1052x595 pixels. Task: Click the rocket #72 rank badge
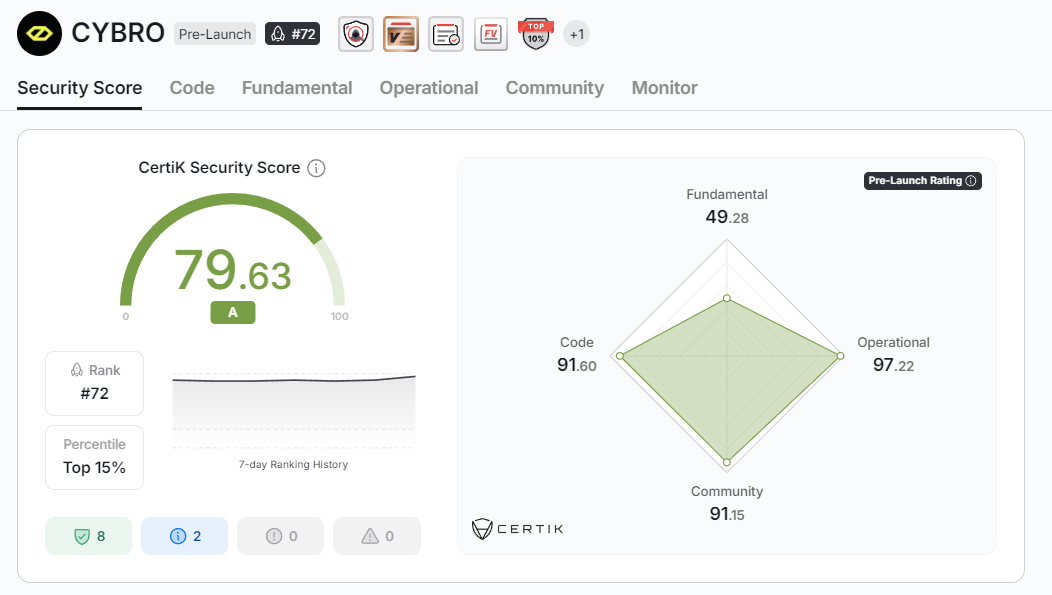point(293,34)
